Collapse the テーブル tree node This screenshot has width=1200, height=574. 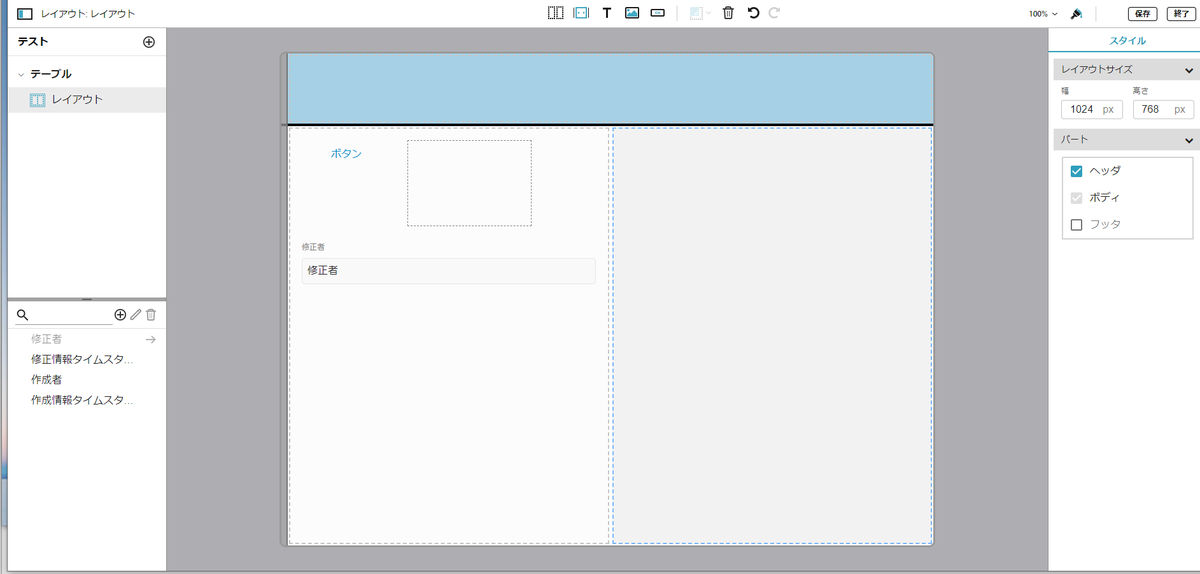pyautogui.click(x=21, y=74)
